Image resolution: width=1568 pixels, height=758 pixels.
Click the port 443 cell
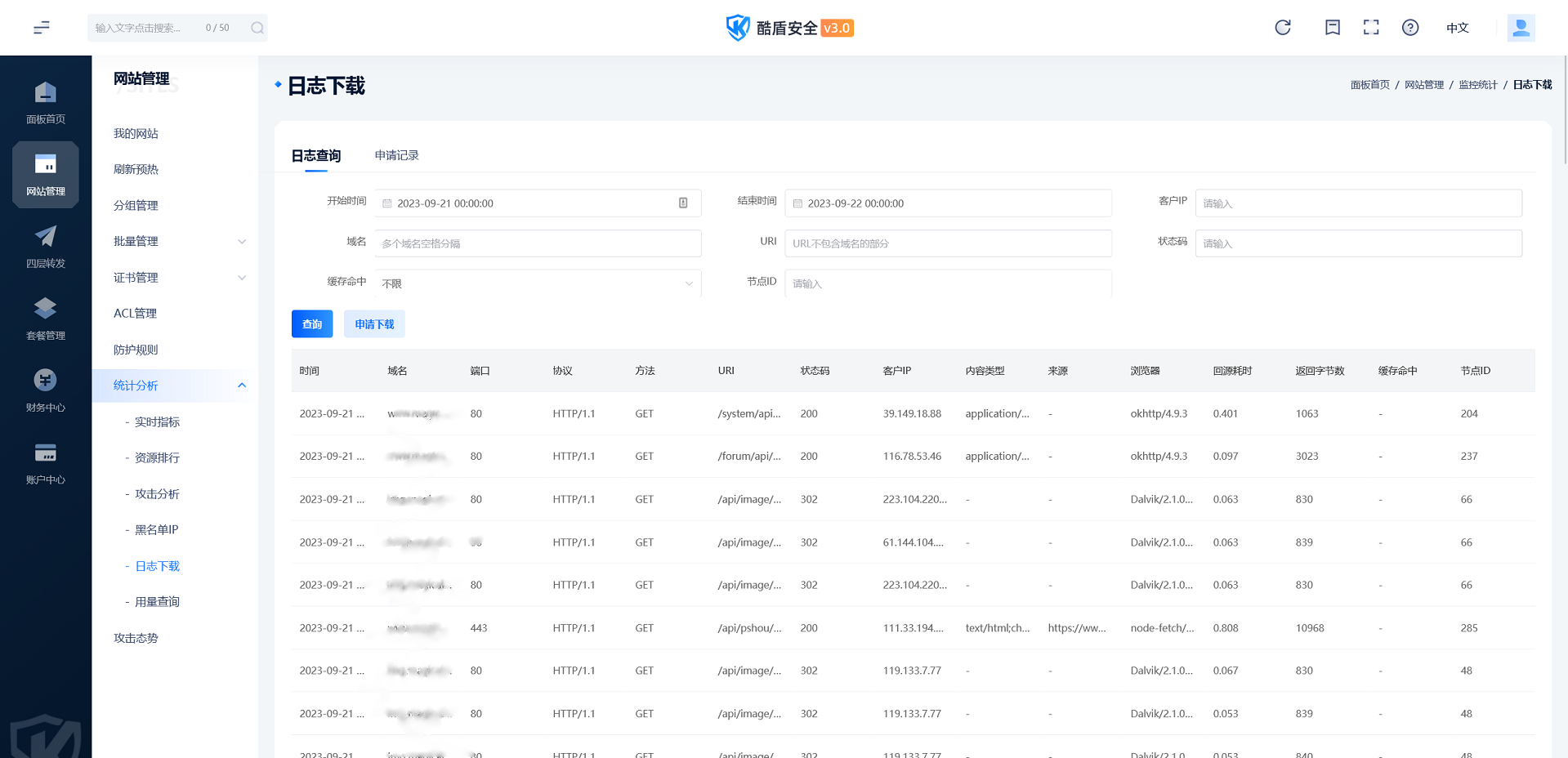tap(479, 628)
